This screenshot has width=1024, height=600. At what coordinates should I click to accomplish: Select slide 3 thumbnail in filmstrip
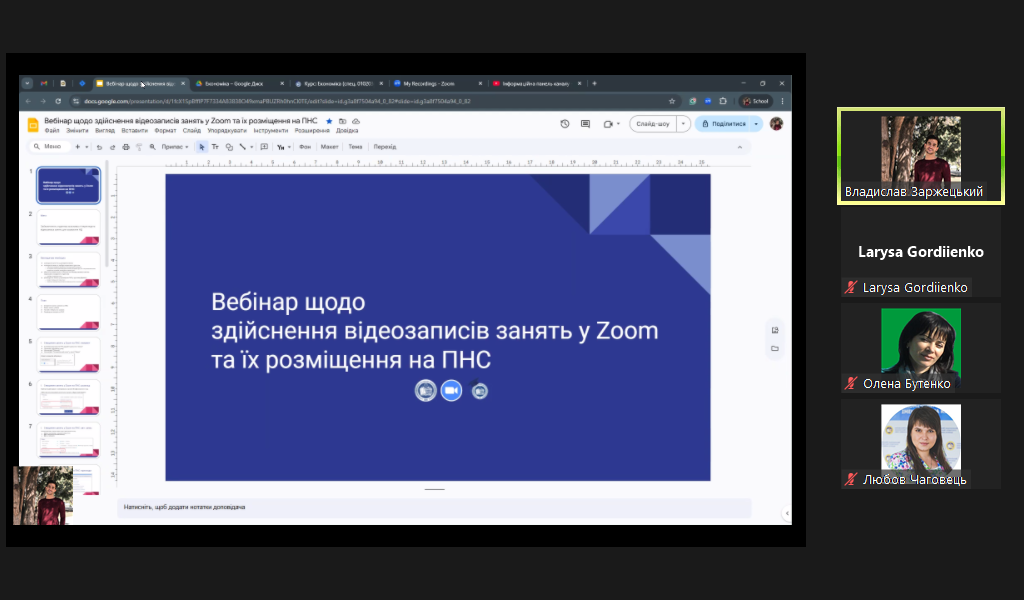click(69, 270)
